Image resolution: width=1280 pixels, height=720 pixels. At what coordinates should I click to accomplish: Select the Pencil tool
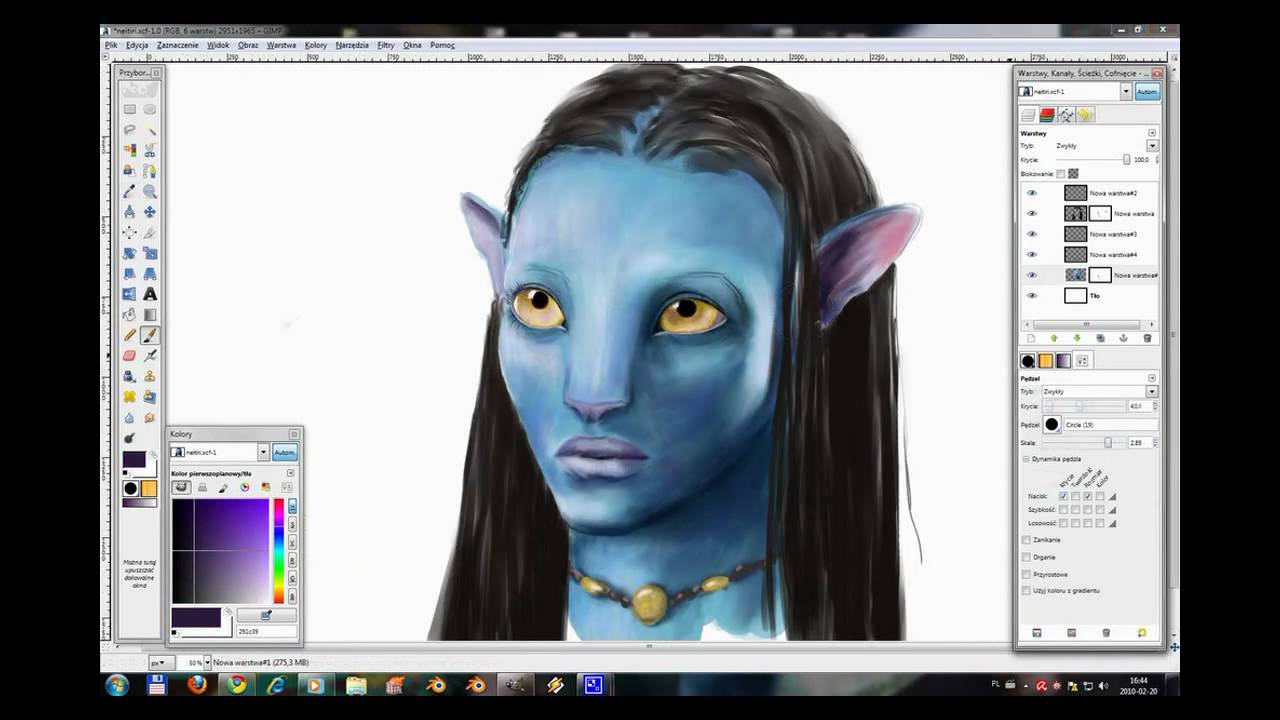pyautogui.click(x=129, y=335)
